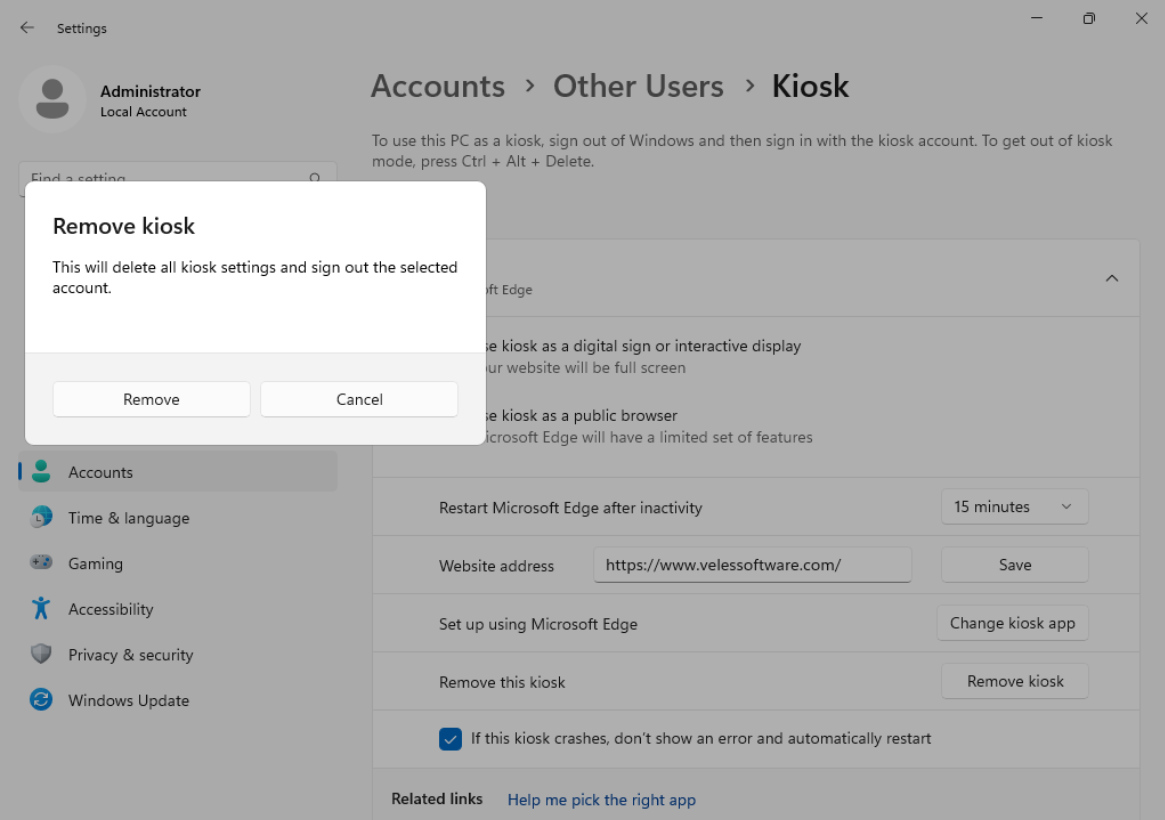
Task: Select Accounts in the sidebar
Action: [x=178, y=472]
